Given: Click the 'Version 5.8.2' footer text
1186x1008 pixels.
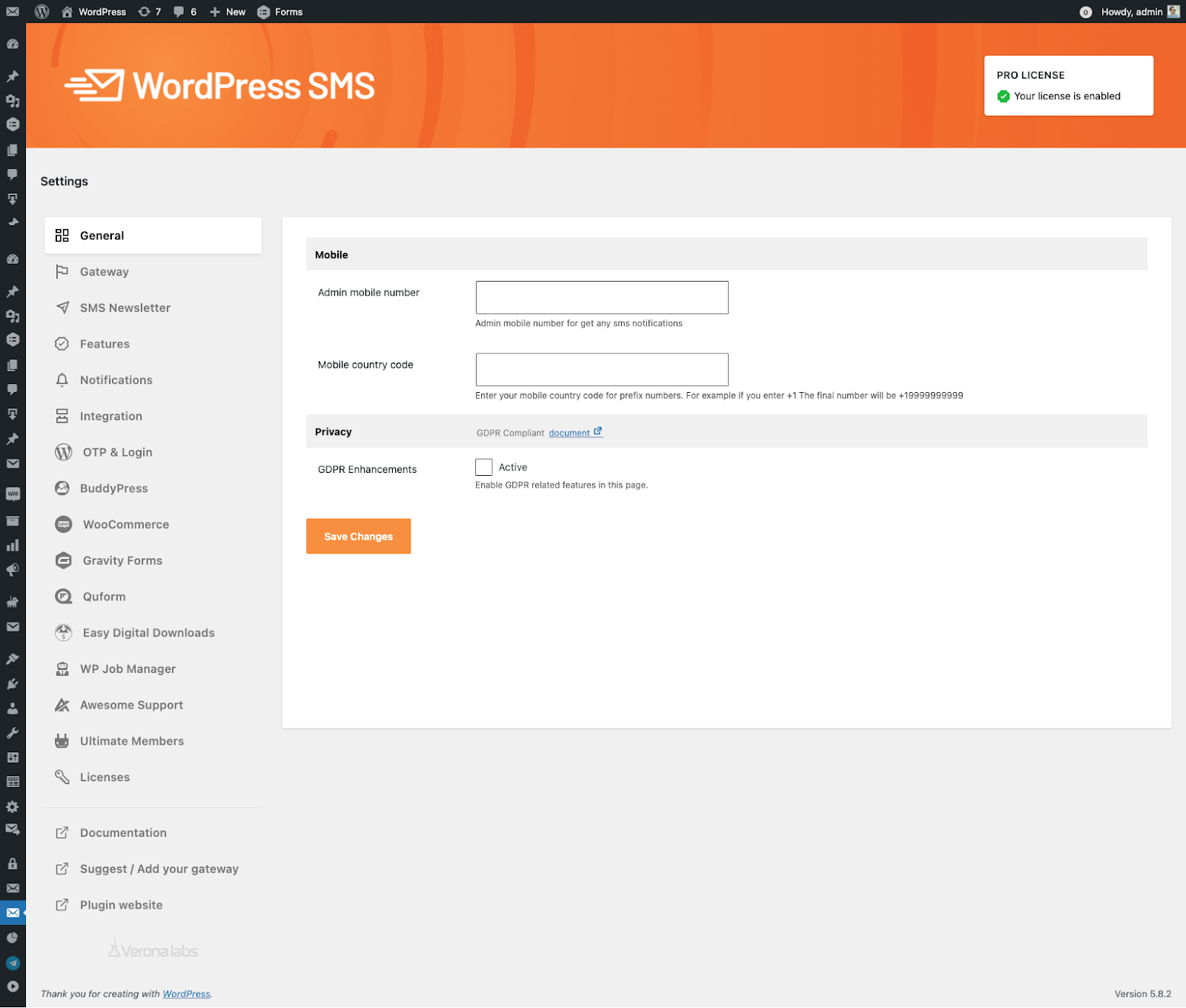Looking at the screenshot, I should tap(1142, 994).
